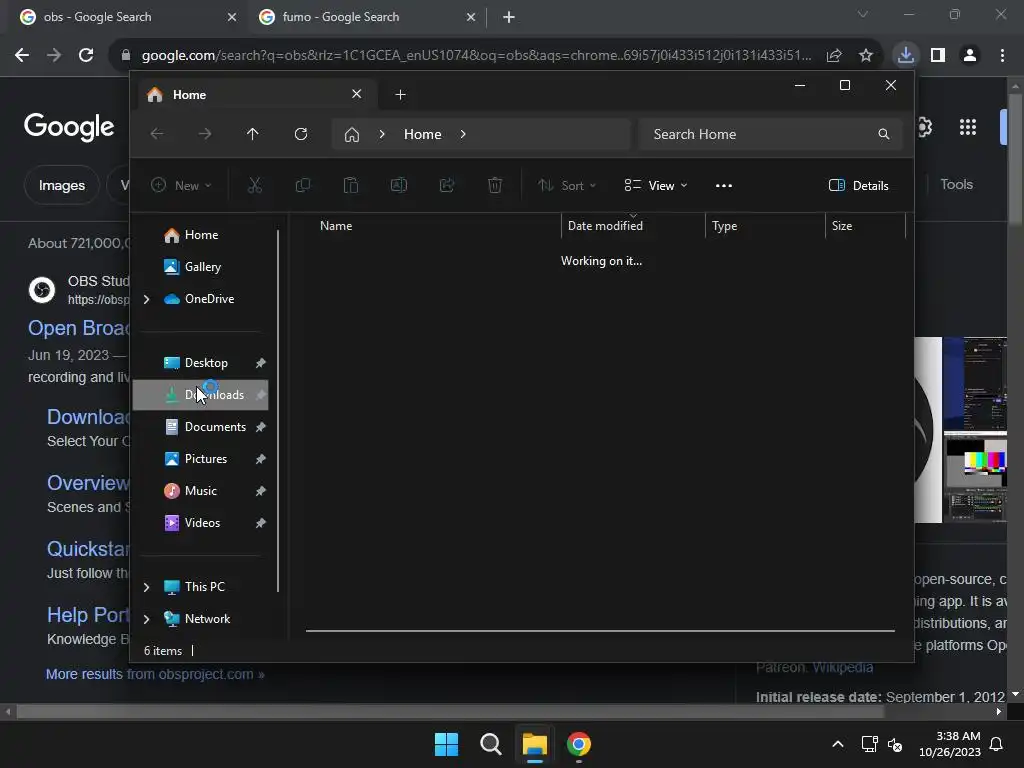Open Documents quick access folder
Image resolution: width=1024 pixels, height=768 pixels.
point(200,427)
